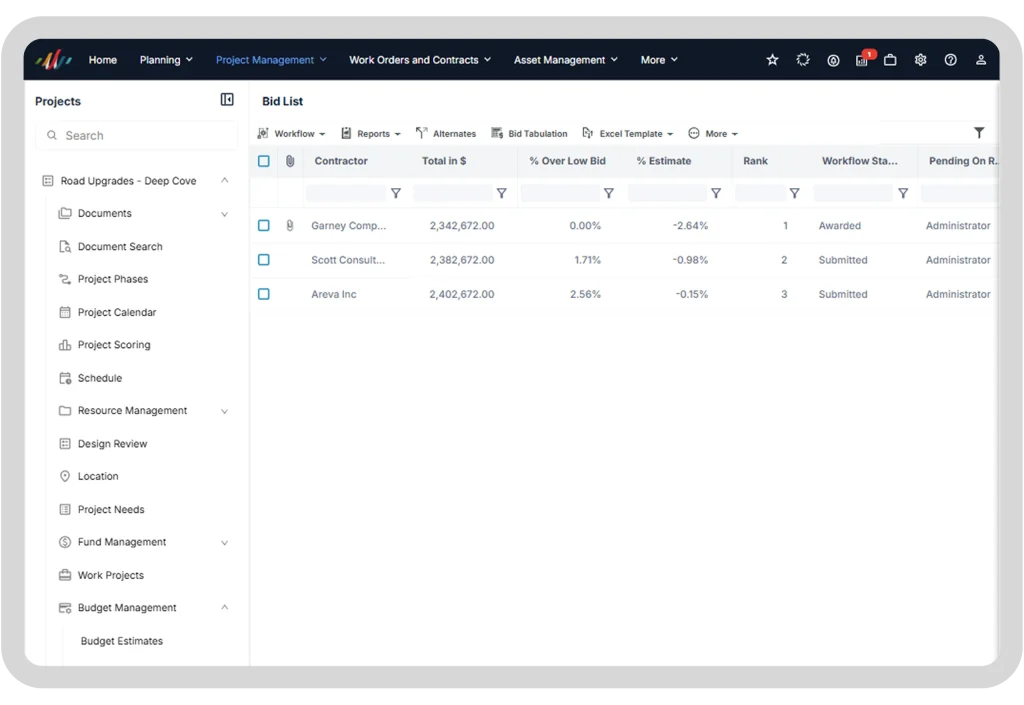1024x705 pixels.
Task: Open Bid Tabulation from the toolbar
Action: (530, 133)
